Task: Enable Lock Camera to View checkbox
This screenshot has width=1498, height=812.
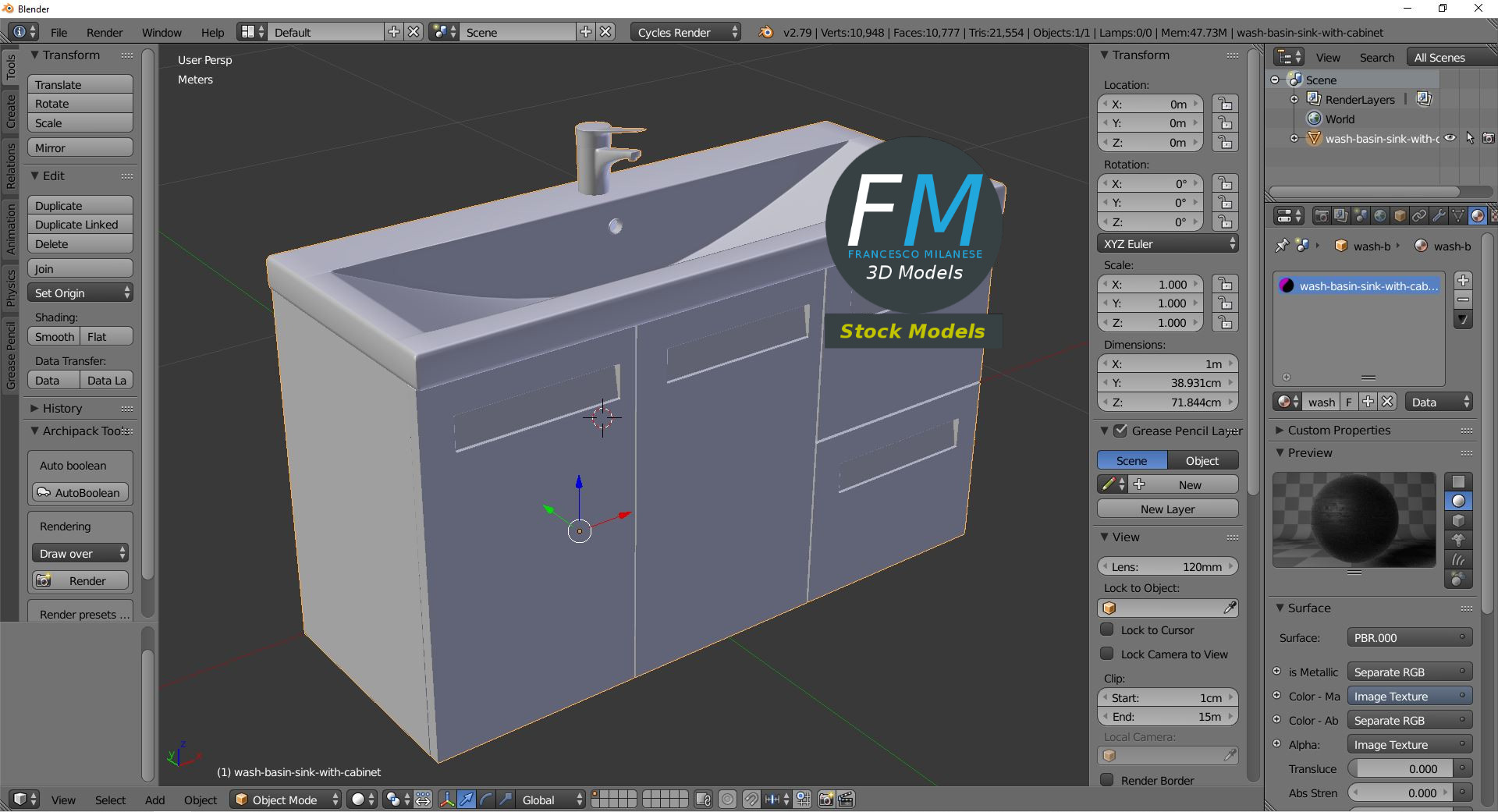Action: 1106,654
